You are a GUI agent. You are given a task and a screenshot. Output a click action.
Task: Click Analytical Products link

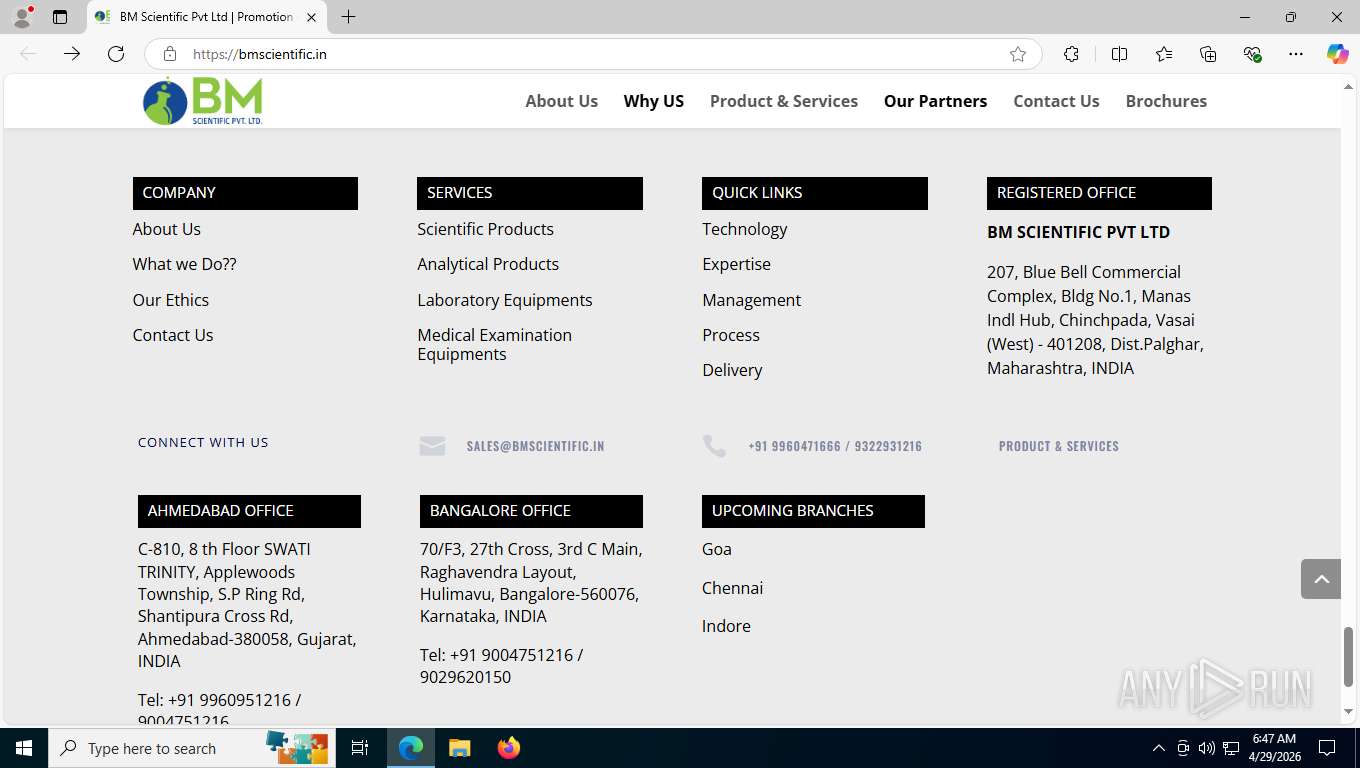[x=488, y=264]
